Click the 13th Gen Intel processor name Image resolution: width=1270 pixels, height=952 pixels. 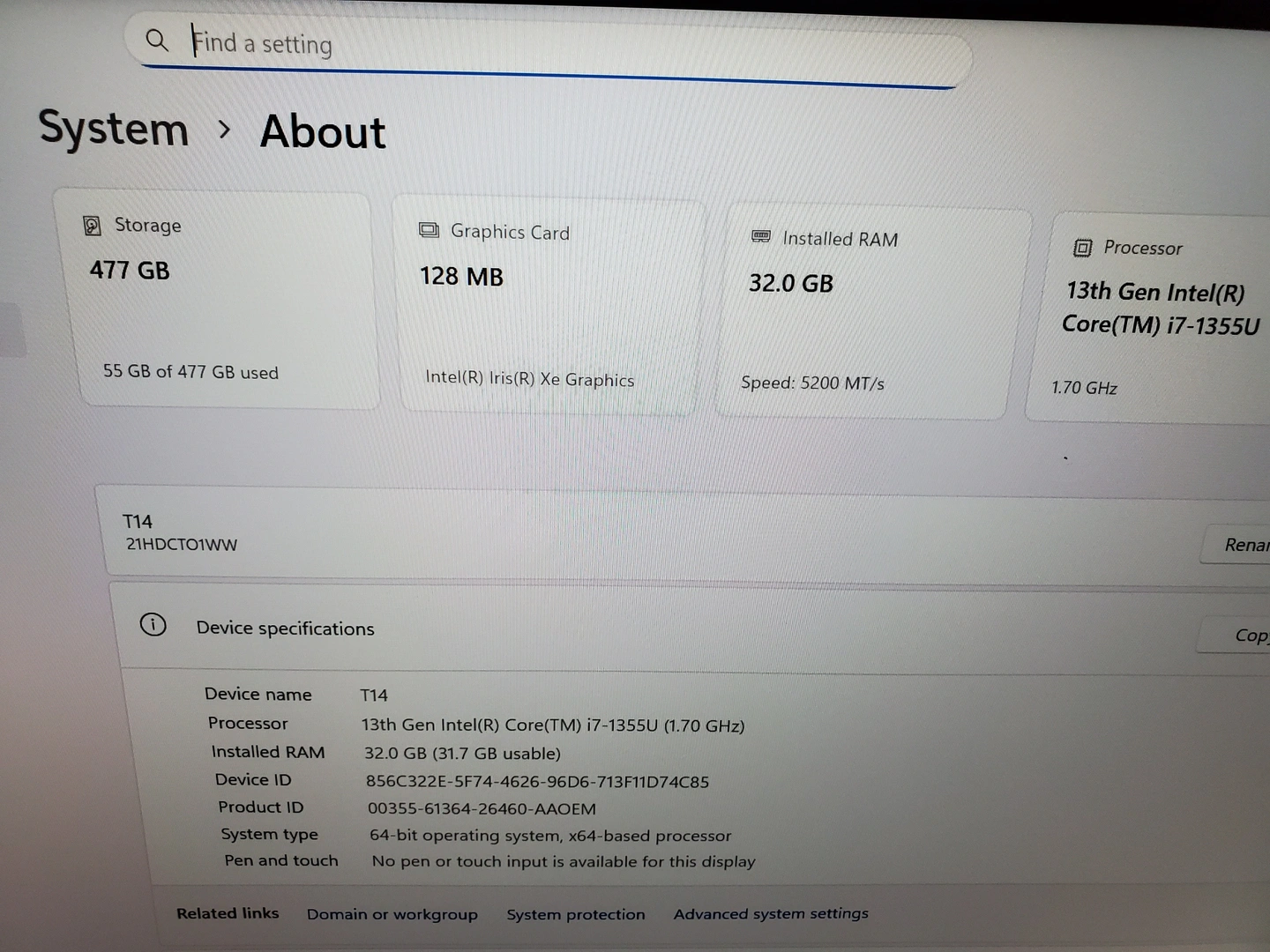click(x=1159, y=309)
